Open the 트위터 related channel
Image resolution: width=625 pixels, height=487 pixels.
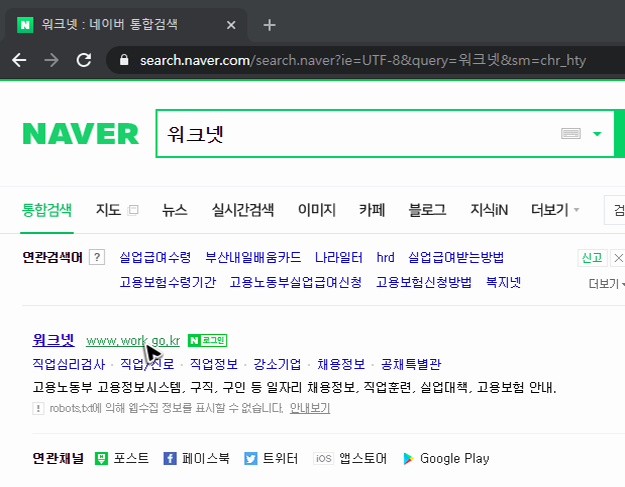pos(271,459)
